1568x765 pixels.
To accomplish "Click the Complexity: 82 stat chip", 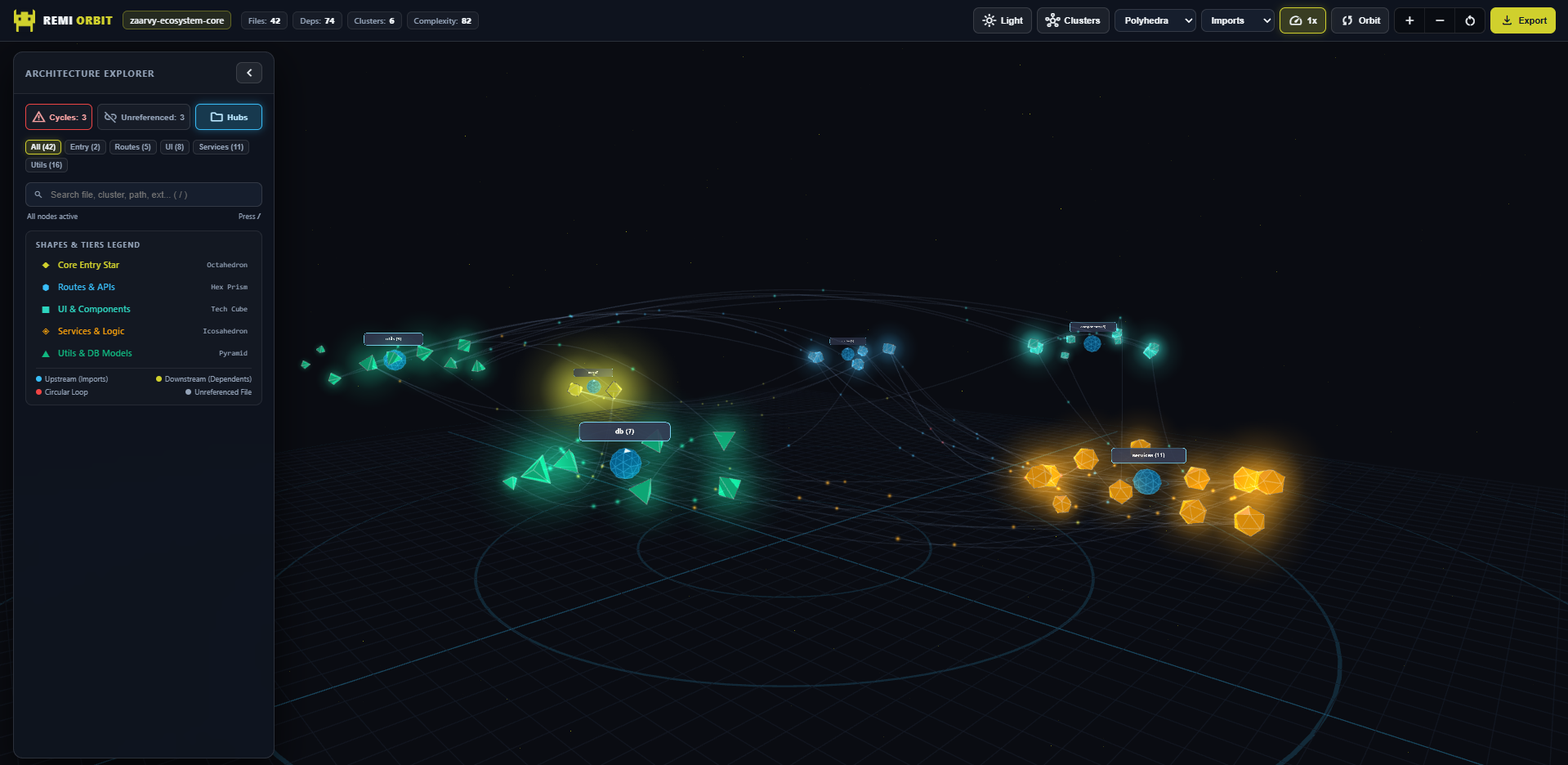I will (442, 20).
